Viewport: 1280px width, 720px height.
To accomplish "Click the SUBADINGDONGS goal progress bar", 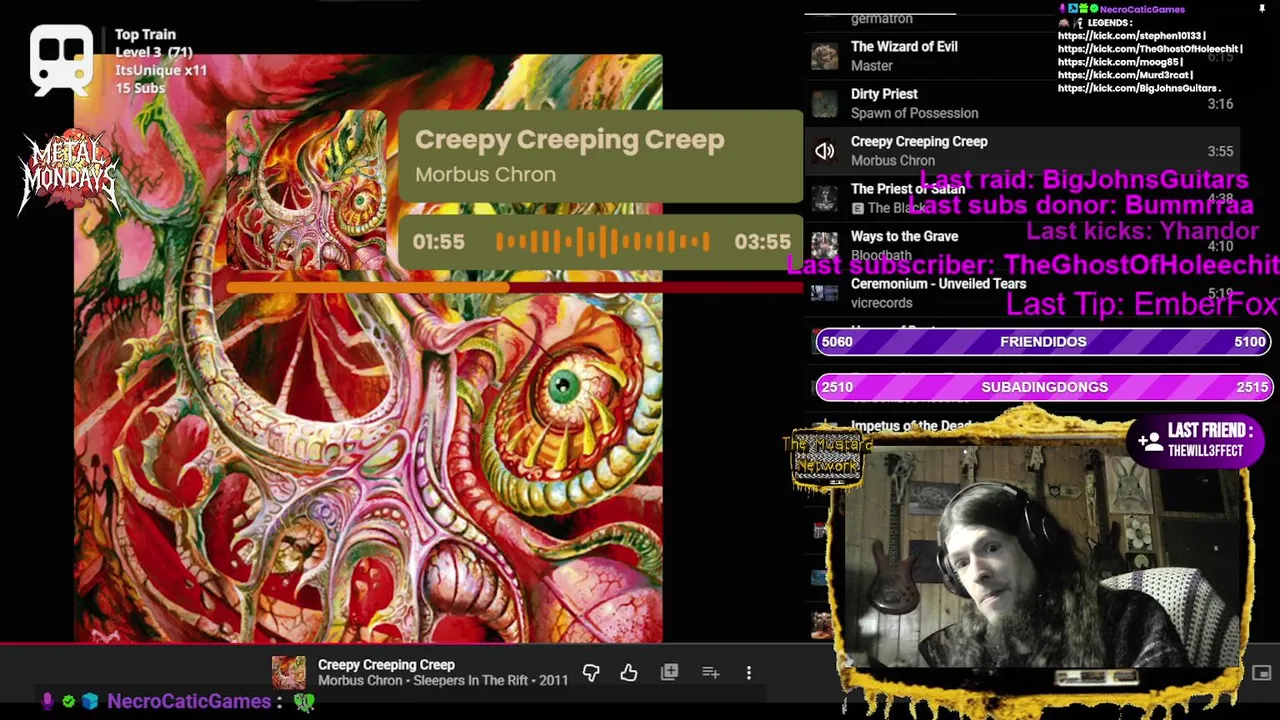I will pyautogui.click(x=1044, y=387).
